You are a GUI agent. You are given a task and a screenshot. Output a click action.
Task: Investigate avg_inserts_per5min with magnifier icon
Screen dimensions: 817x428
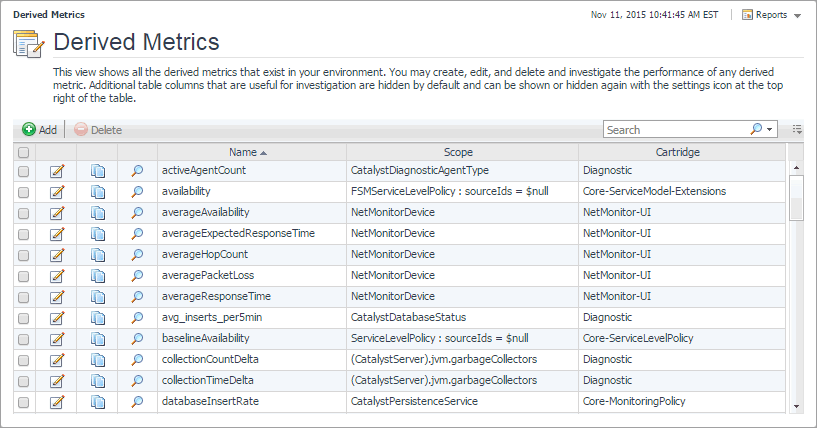click(138, 318)
